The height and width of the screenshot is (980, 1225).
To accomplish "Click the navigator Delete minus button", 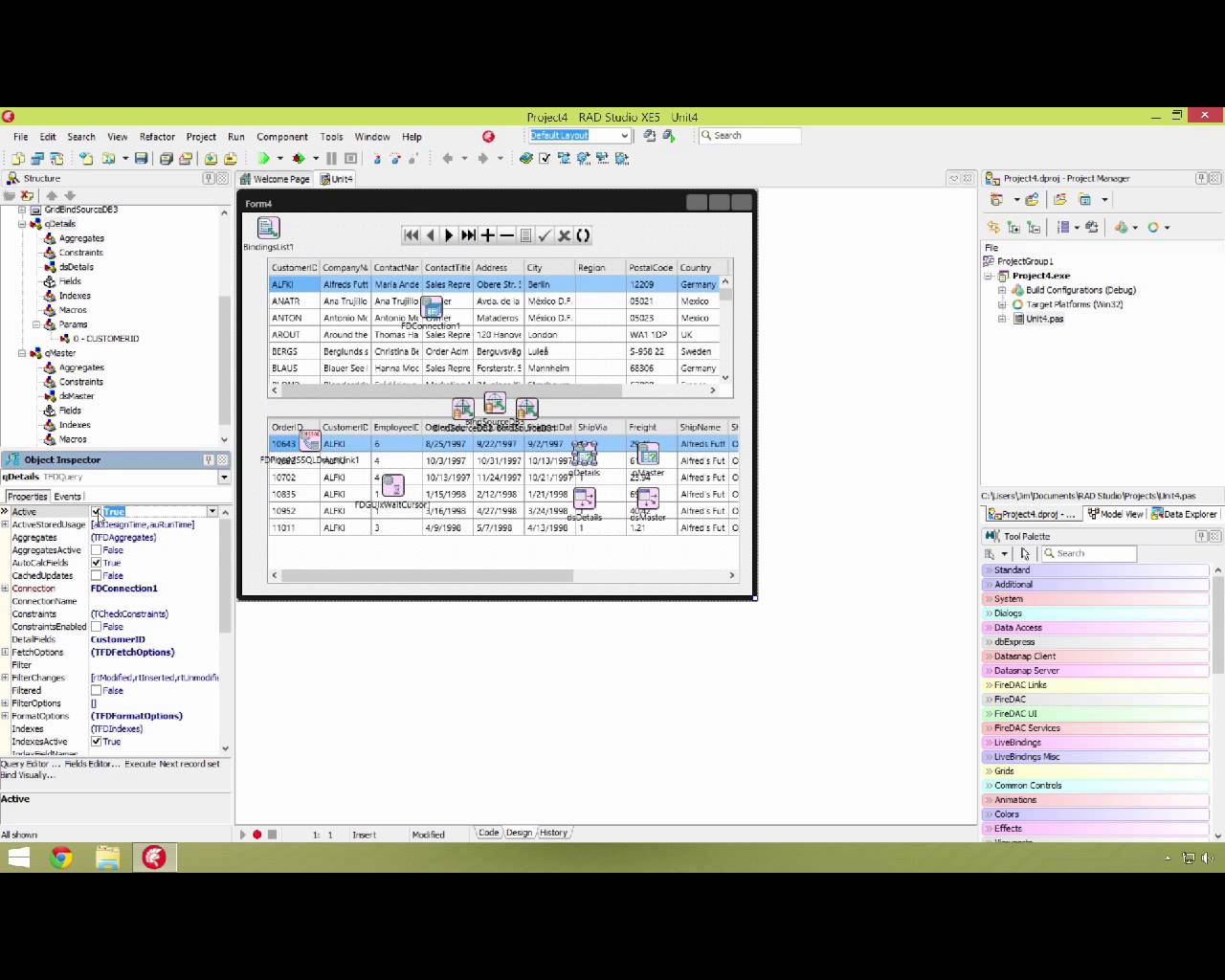I will [x=507, y=235].
